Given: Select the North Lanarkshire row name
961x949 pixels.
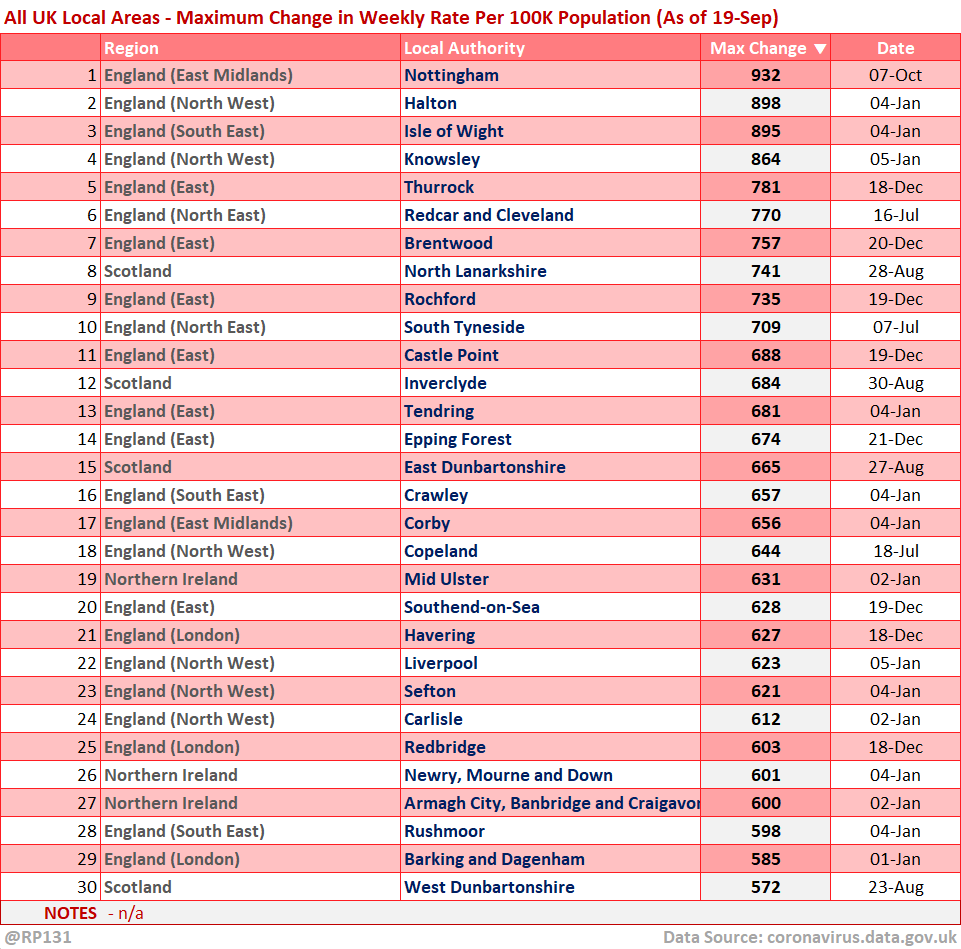Looking at the screenshot, I should [475, 271].
